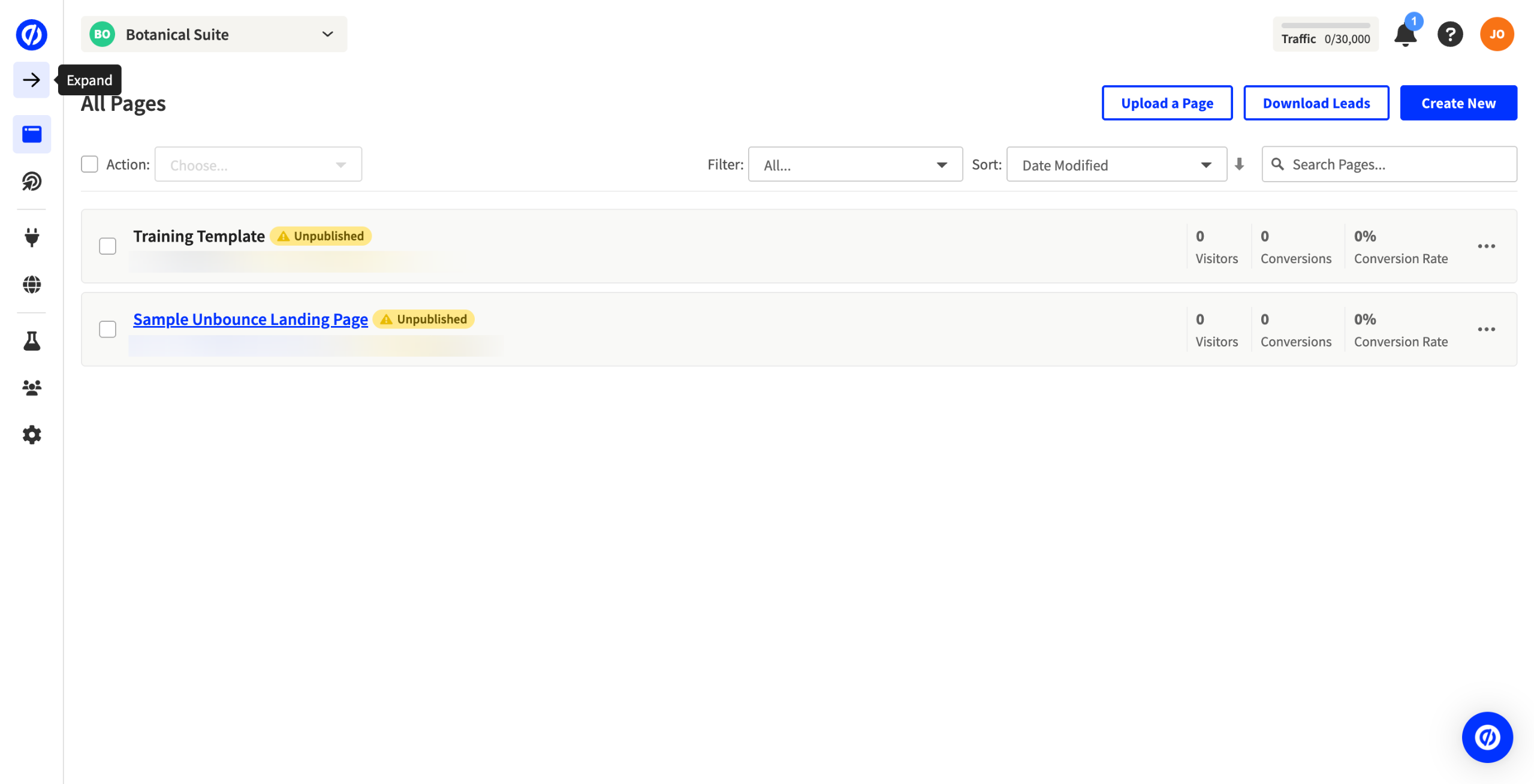
Task: Check the Sample Unbounce Landing Page checkbox
Action: point(107,329)
